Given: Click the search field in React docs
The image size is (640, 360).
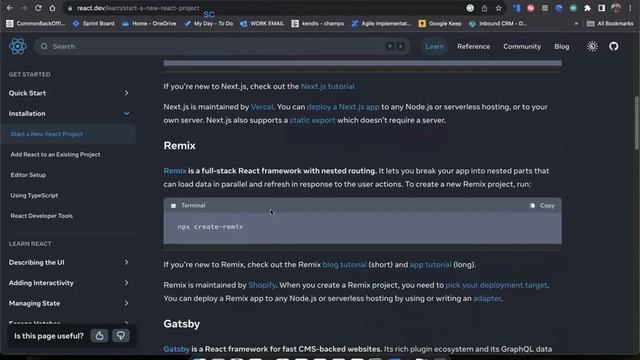Looking at the screenshot, I should coord(222,47).
